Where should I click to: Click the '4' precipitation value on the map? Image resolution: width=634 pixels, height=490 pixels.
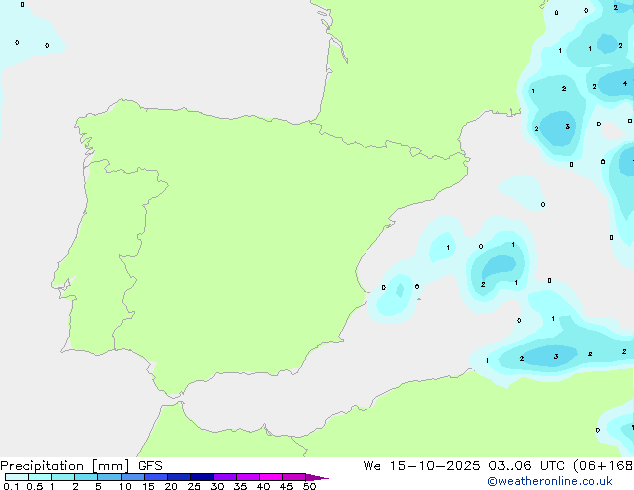[x=625, y=84]
